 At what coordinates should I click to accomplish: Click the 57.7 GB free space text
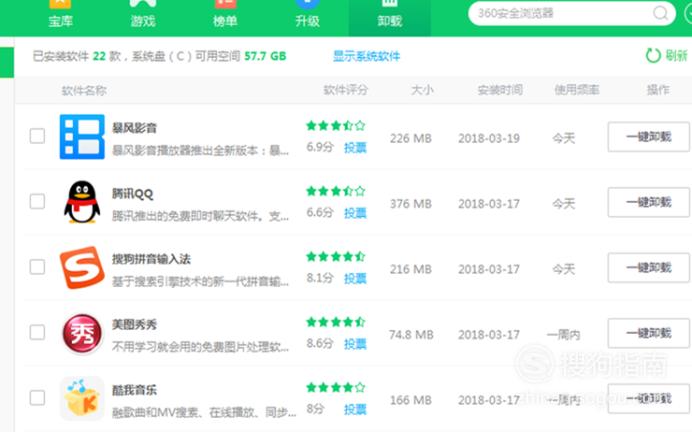coord(265,56)
